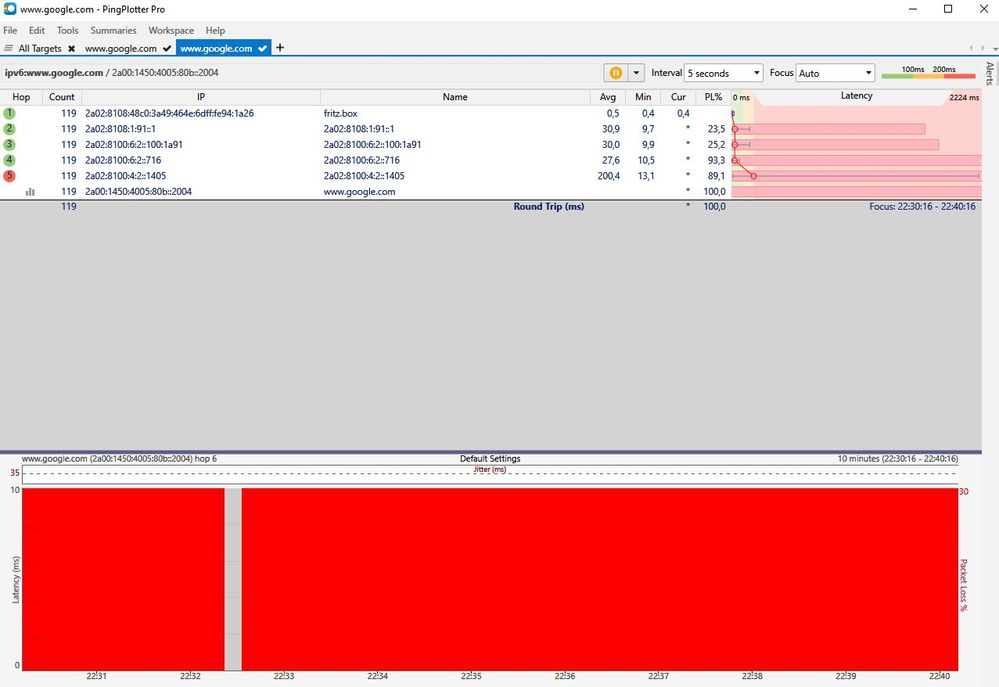
Task: Open the Tools menu
Action: point(68,30)
